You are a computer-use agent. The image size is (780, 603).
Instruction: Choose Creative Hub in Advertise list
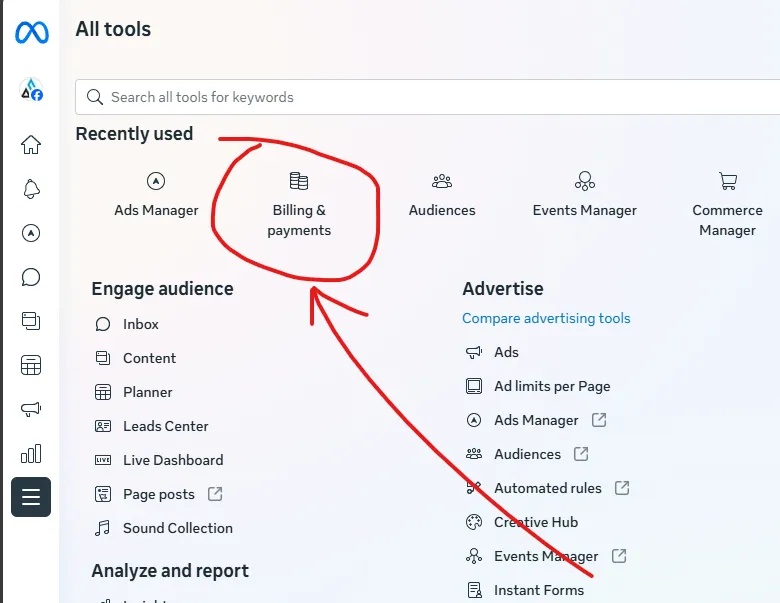(535, 522)
